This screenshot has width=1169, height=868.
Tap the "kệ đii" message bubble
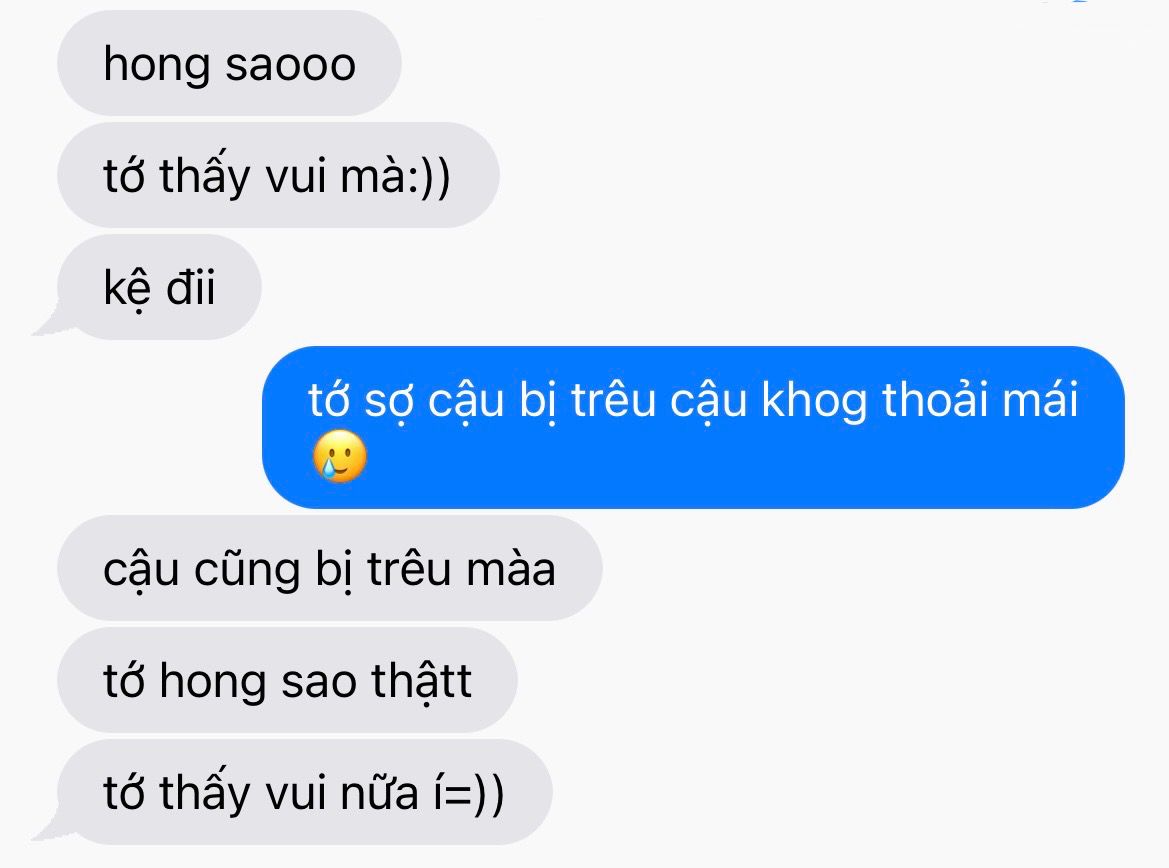click(160, 287)
